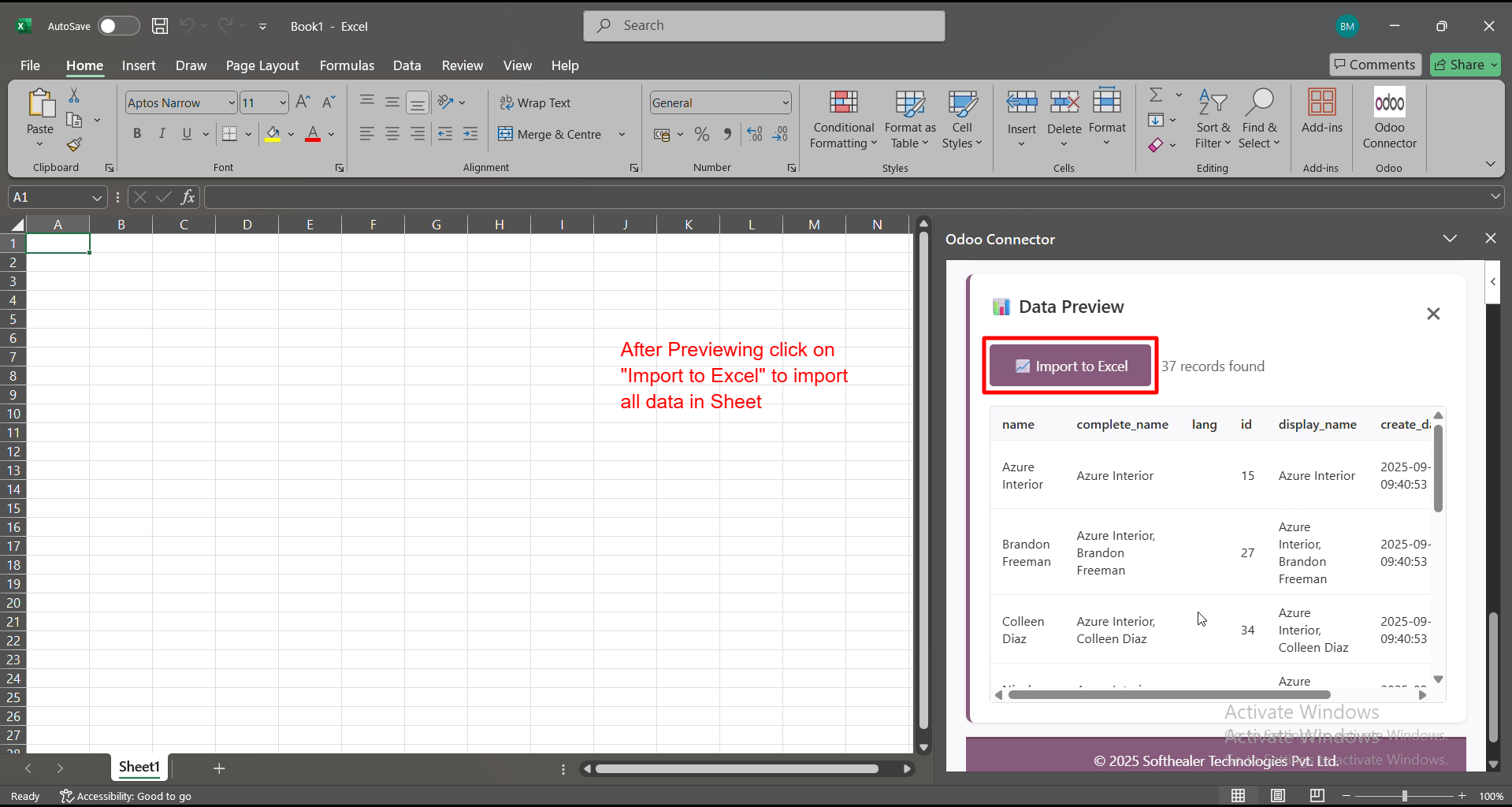Click the Format Painter brush icon

pyautogui.click(x=74, y=145)
